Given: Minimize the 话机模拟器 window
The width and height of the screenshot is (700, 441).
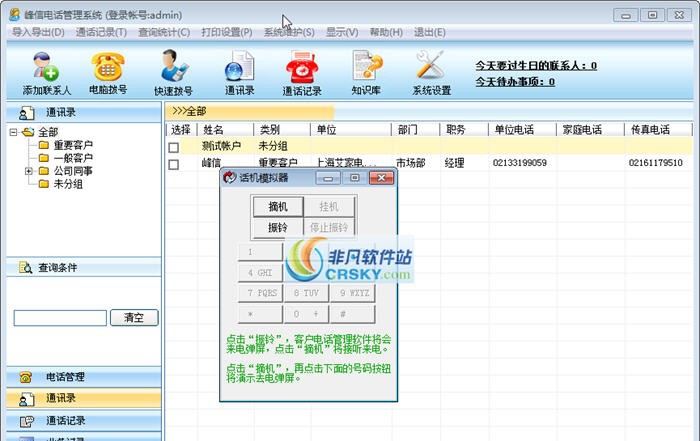Looking at the screenshot, I should click(x=328, y=178).
